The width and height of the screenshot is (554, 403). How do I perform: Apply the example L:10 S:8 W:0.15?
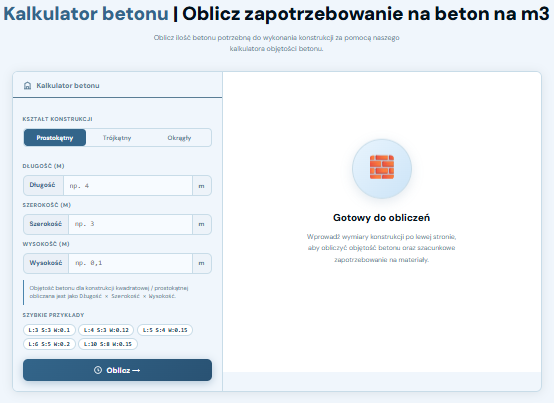tap(108, 344)
